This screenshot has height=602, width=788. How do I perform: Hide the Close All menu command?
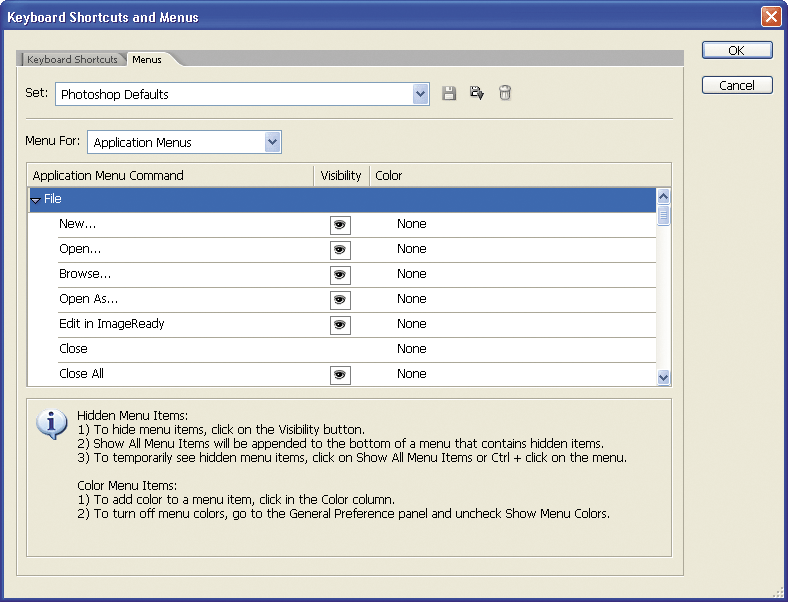(x=340, y=375)
